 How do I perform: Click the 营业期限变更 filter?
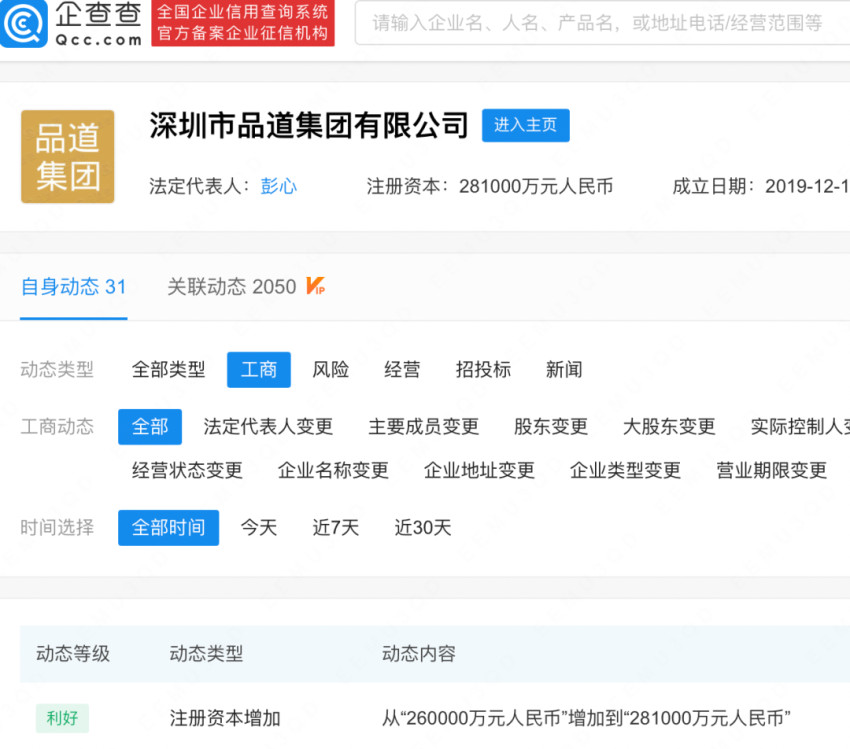tap(770, 470)
